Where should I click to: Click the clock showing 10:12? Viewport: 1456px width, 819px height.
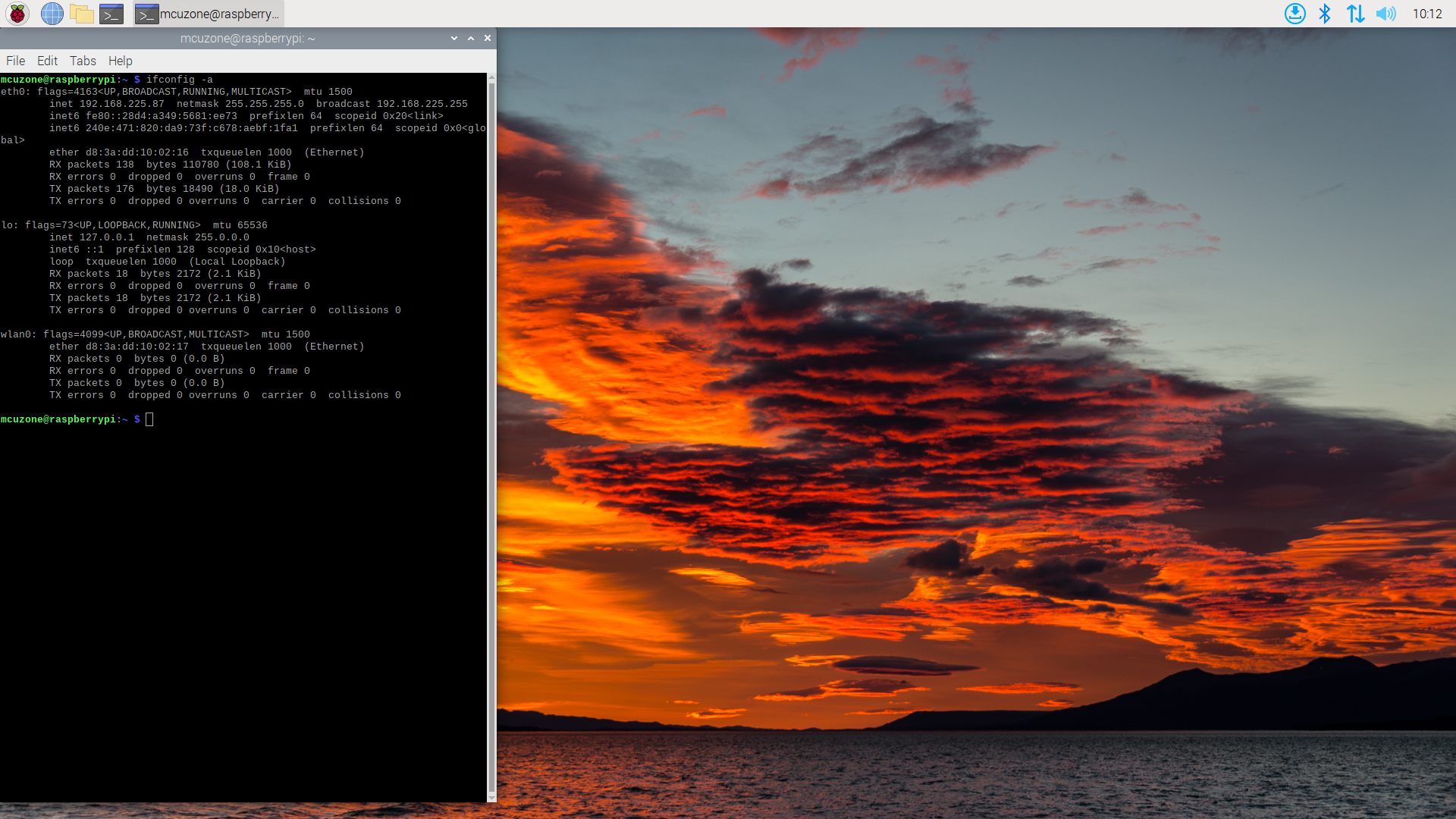tap(1427, 14)
